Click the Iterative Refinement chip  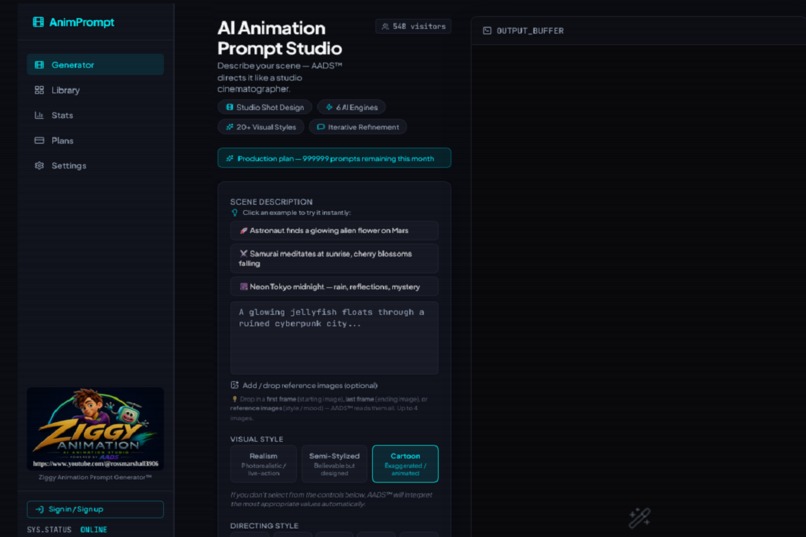coord(358,127)
